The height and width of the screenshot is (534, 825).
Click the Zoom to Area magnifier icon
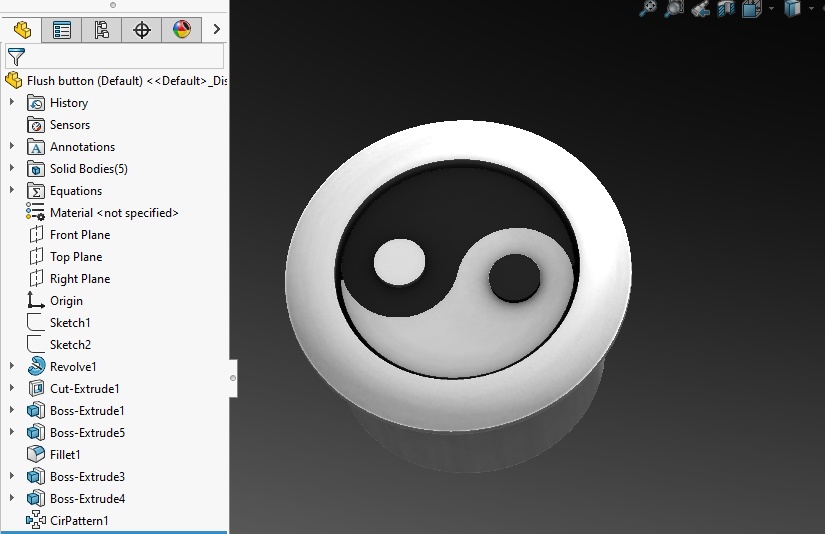tap(674, 9)
